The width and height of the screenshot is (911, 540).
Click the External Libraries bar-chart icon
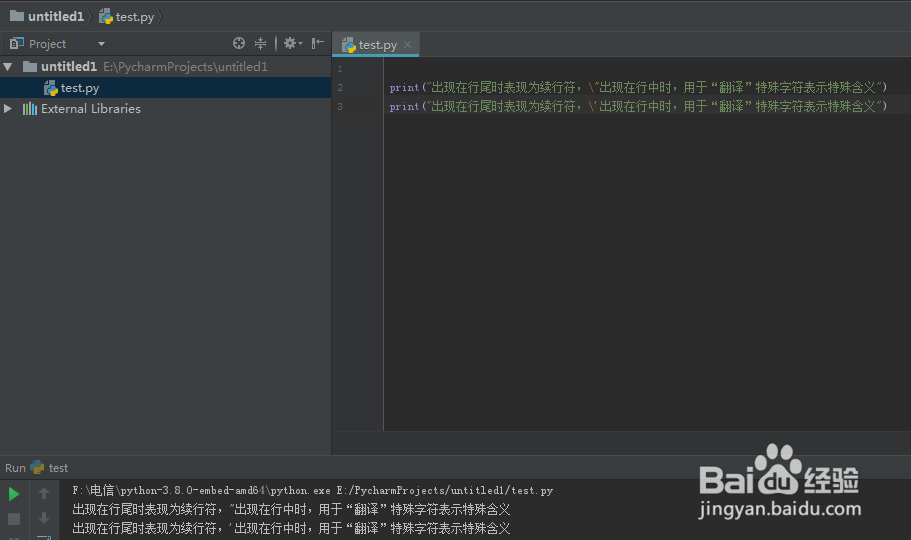click(30, 109)
